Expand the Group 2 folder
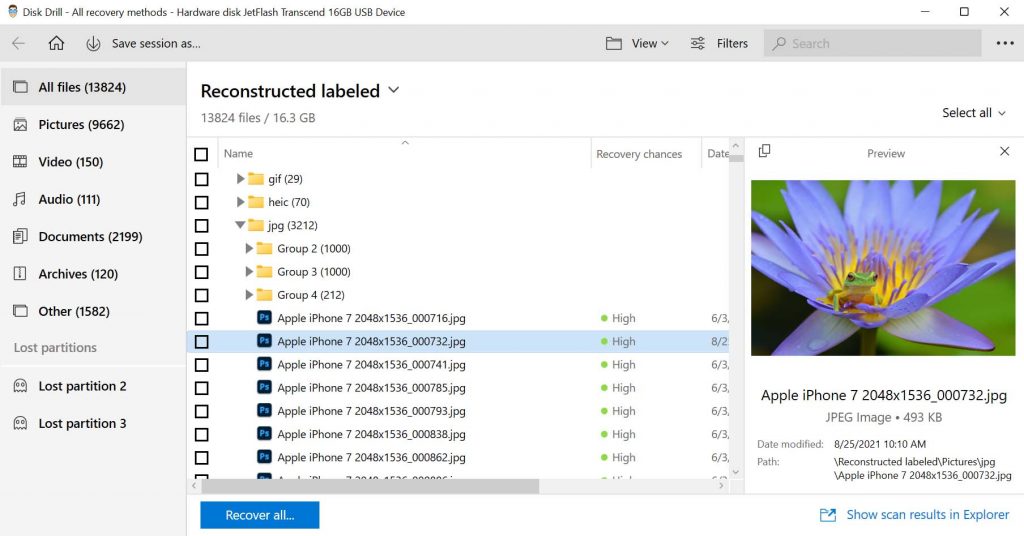 tap(249, 248)
